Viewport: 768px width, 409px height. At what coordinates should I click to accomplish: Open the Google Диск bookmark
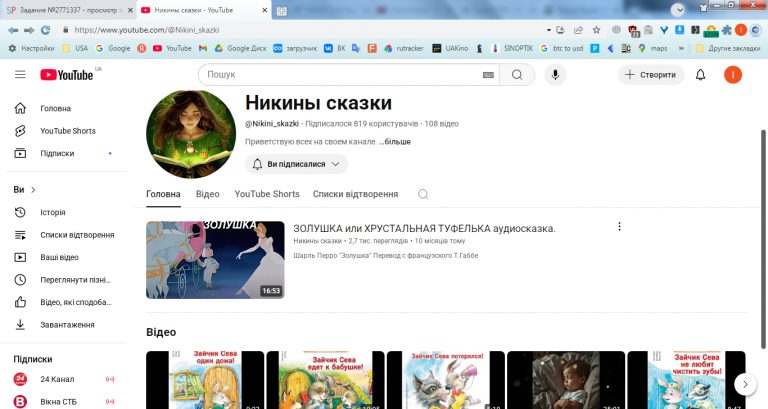240,48
